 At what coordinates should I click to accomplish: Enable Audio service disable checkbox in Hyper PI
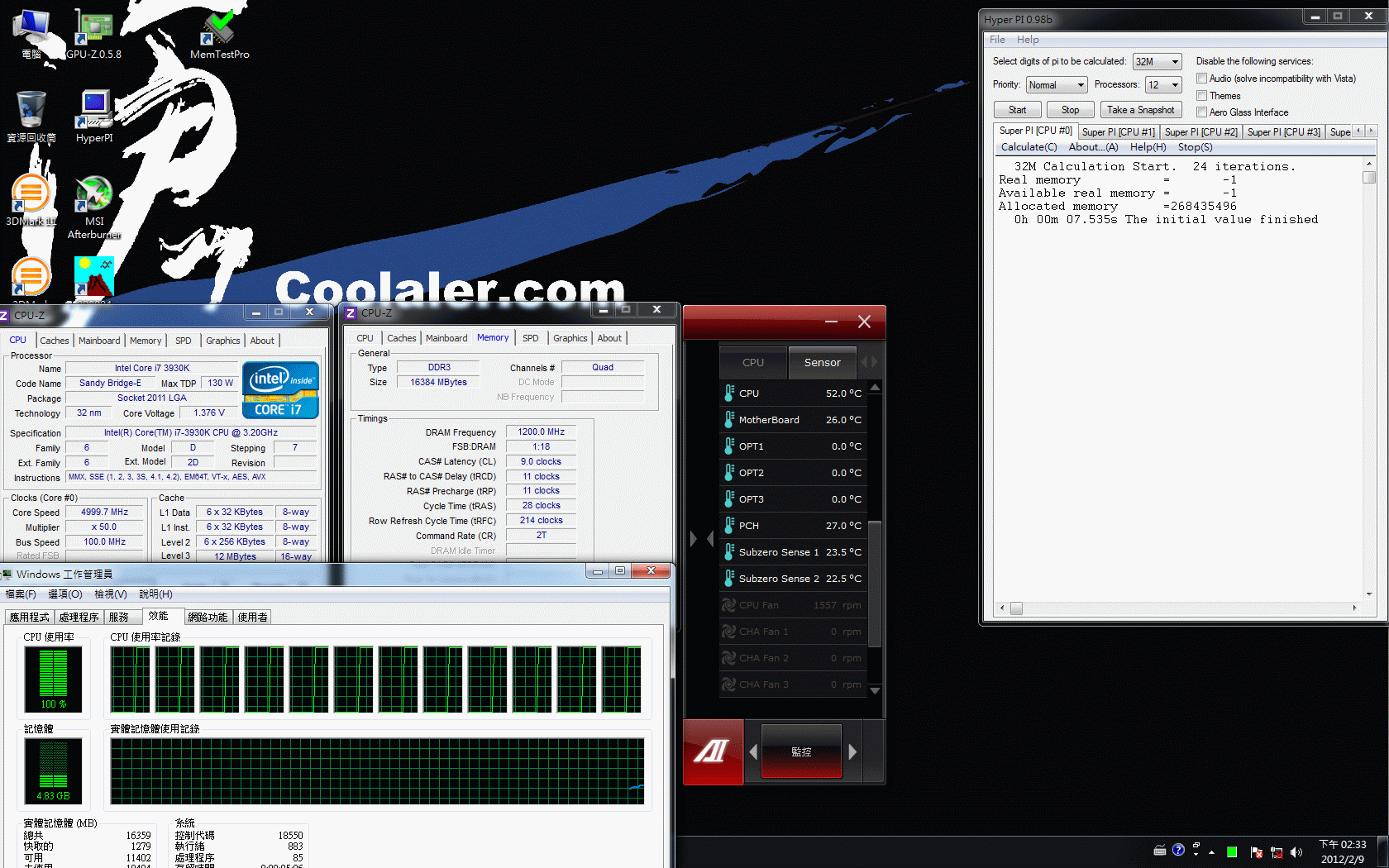pos(1202,79)
